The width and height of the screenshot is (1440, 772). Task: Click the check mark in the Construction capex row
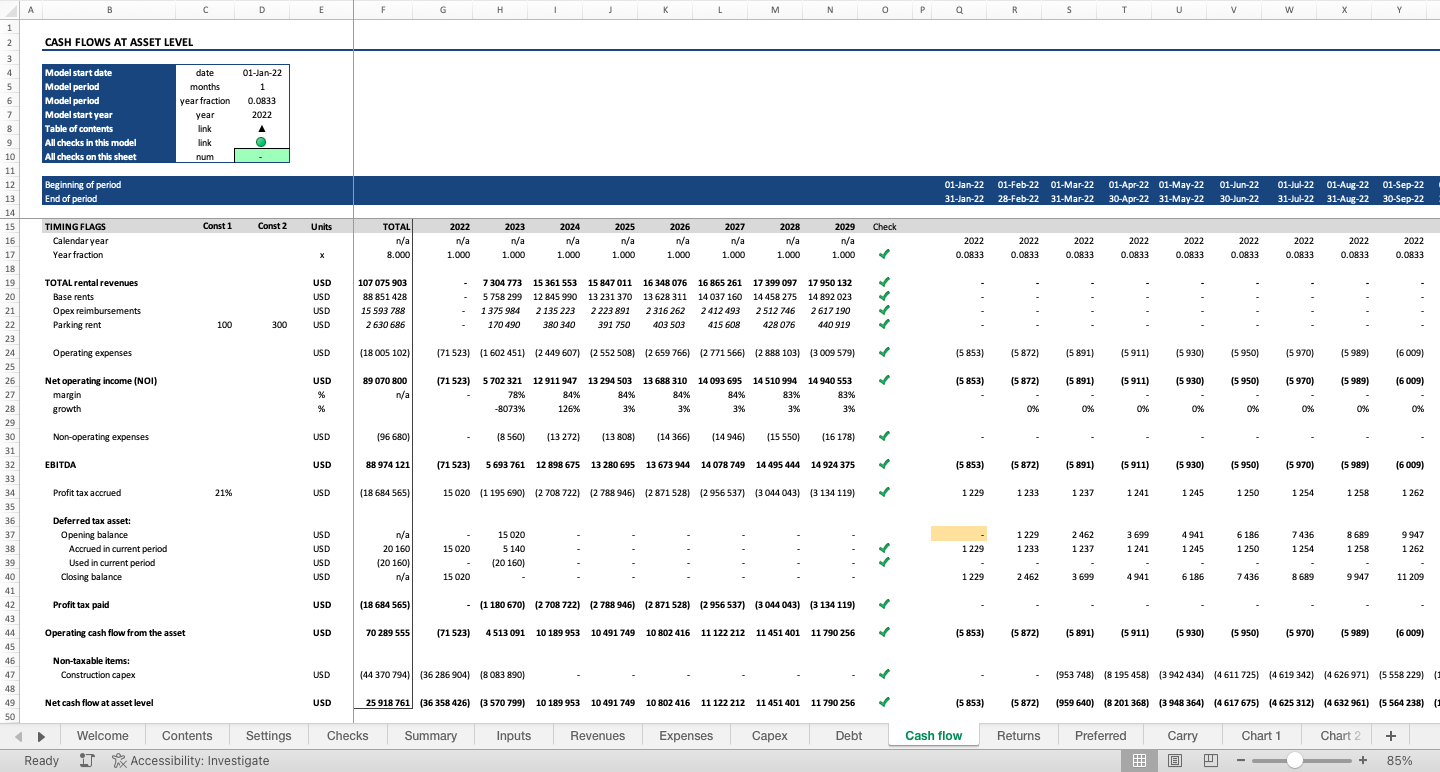click(884, 675)
